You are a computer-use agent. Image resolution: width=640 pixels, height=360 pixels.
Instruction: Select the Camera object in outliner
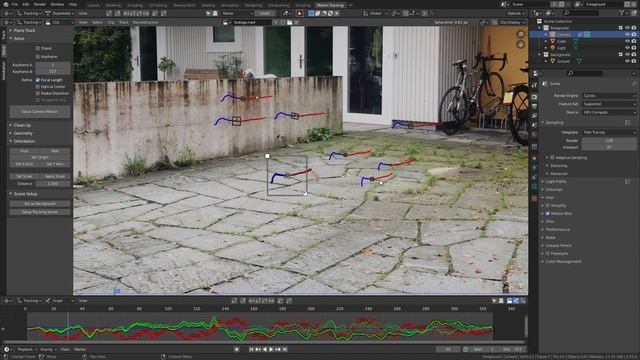tap(564, 35)
